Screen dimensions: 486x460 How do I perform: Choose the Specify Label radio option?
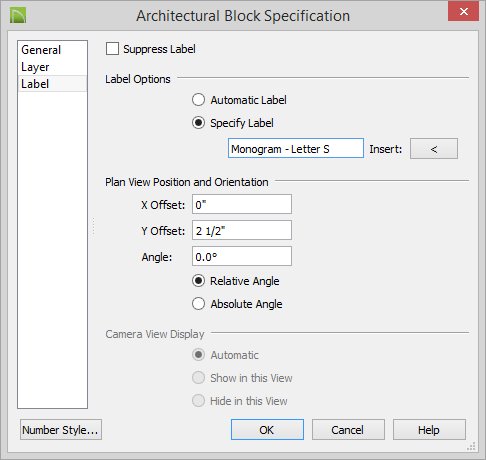pos(198,123)
